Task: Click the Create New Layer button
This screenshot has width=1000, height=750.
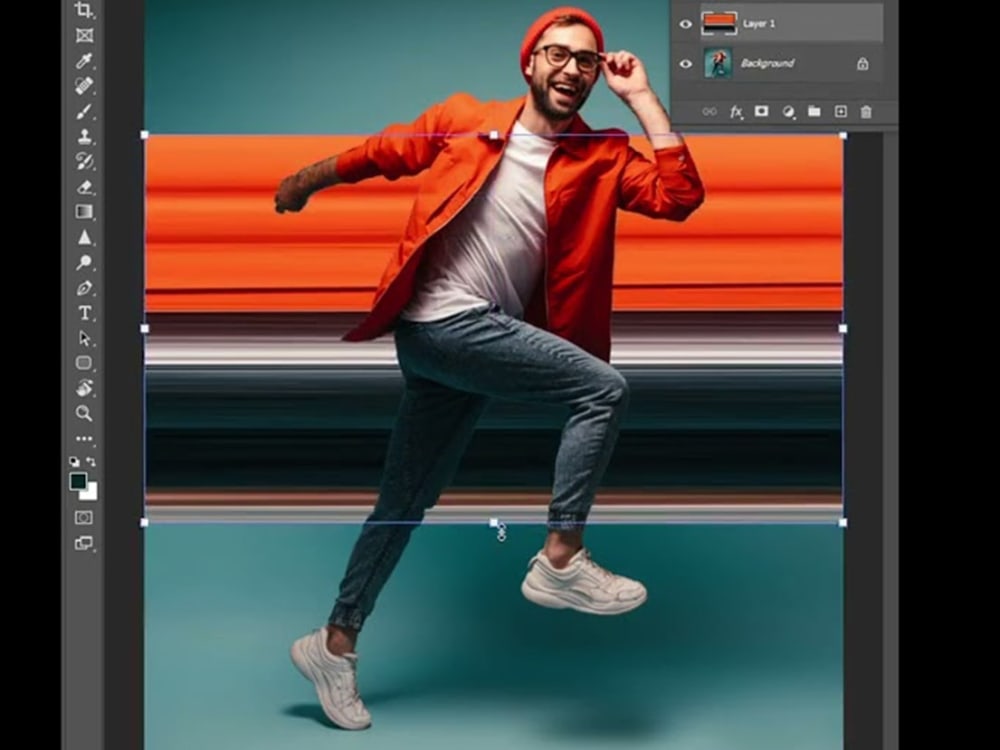Action: click(x=840, y=112)
